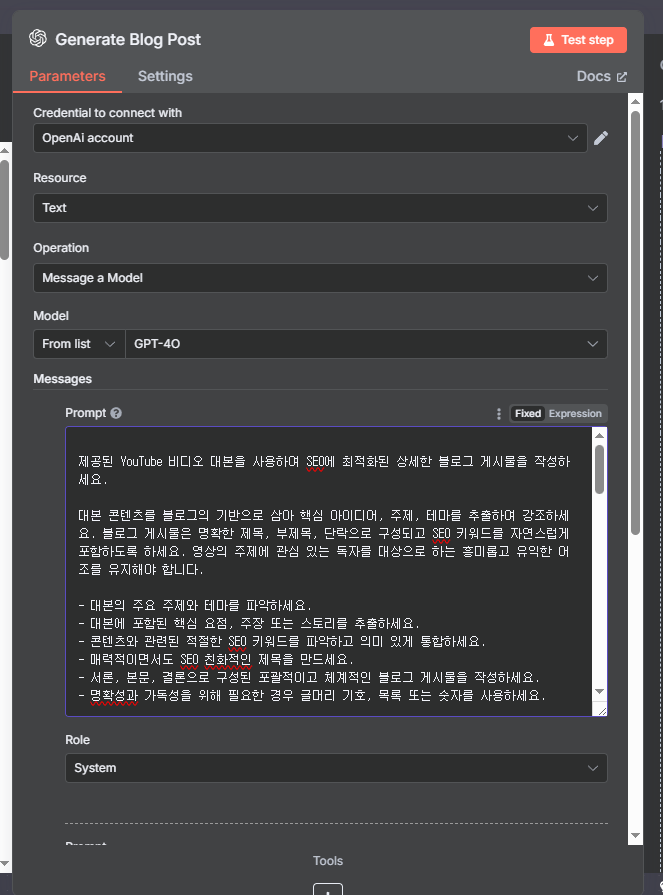
Task: Edit credential with the pencil icon
Action: click(601, 138)
